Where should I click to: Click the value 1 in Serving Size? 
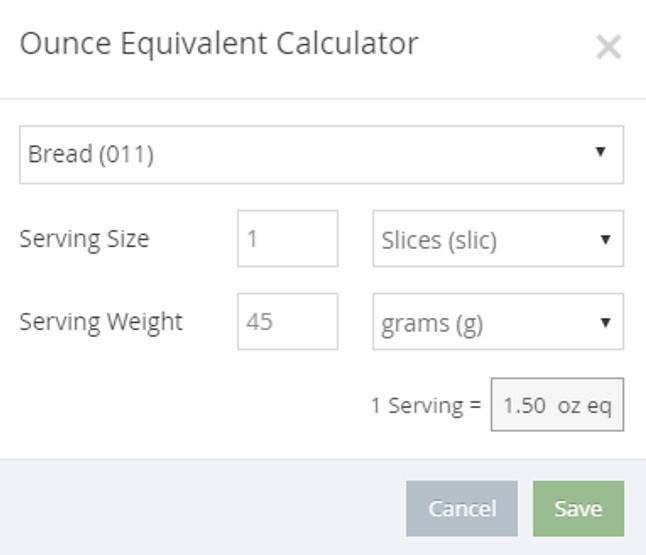point(253,240)
